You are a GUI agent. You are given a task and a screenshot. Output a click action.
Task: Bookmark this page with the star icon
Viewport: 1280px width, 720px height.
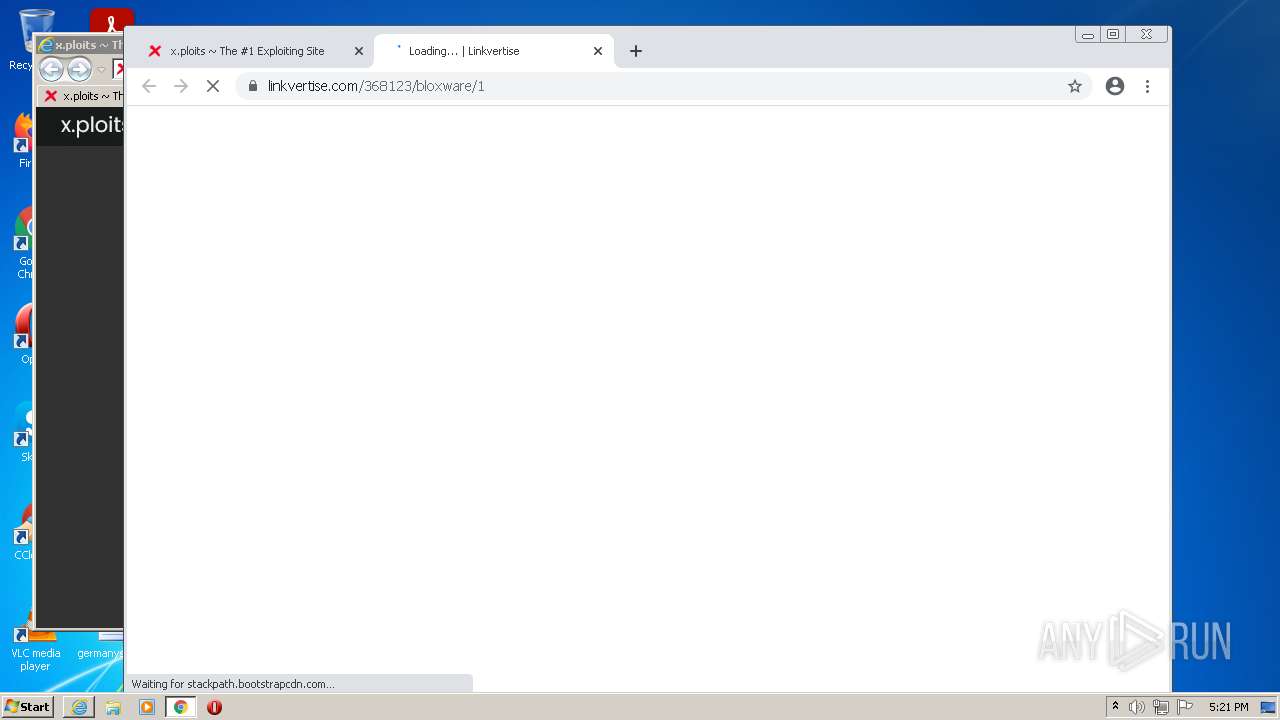tap(1075, 86)
